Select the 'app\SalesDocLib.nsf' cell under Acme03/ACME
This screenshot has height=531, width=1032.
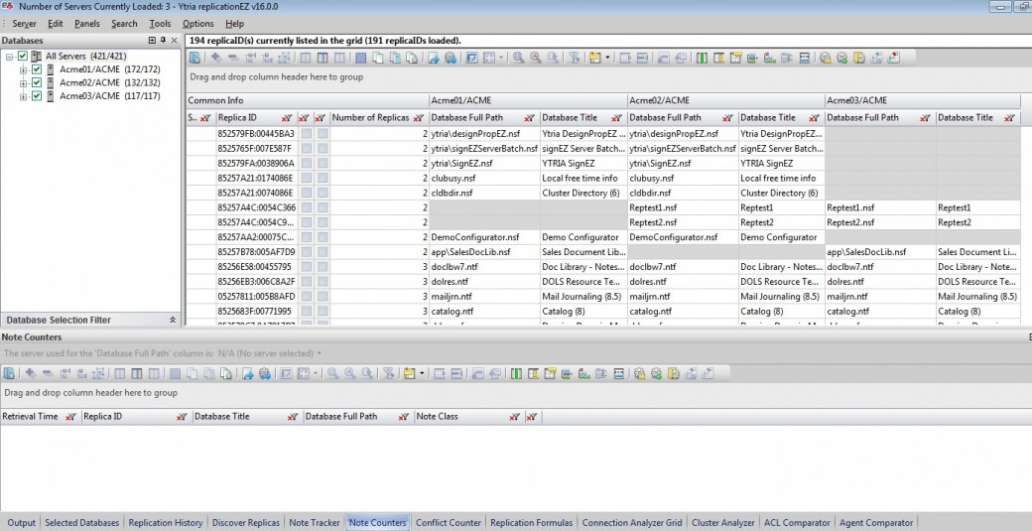pyautogui.click(x=880, y=252)
